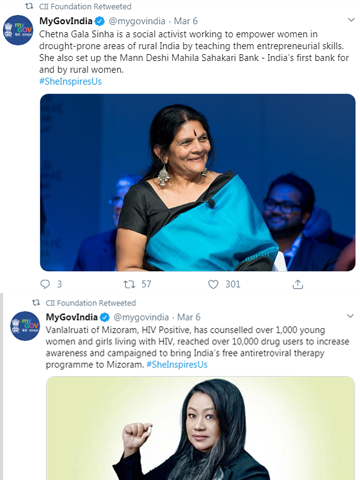Click the verified badge on the first tweet

[99, 21]
